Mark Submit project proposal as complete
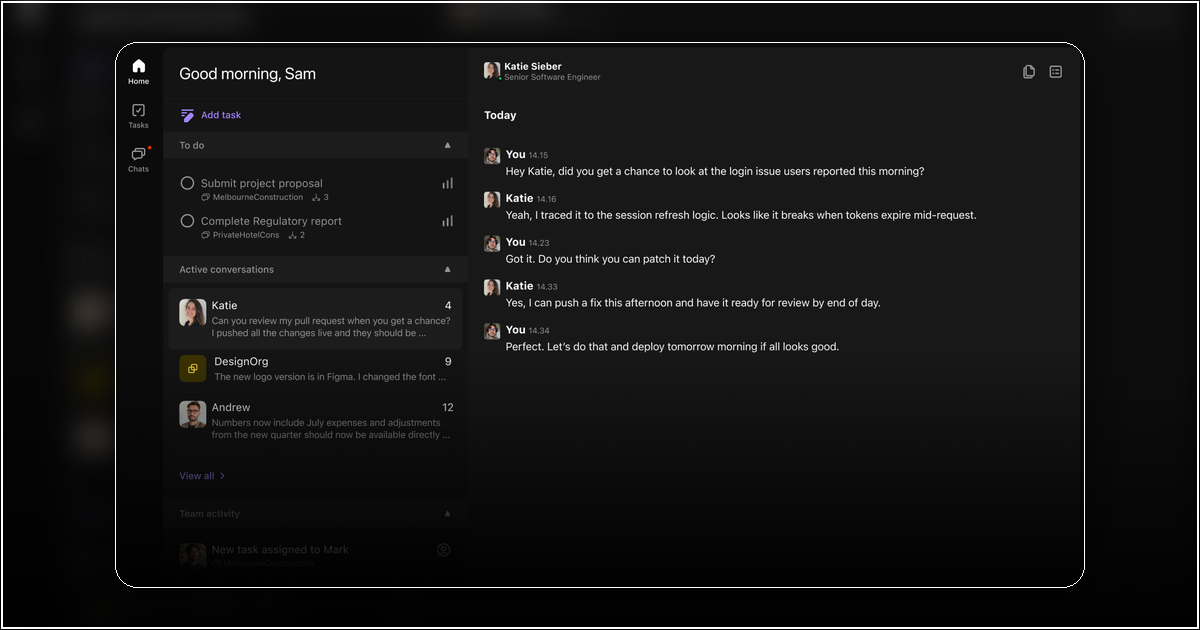Viewport: 1200px width, 630px height. (x=187, y=183)
